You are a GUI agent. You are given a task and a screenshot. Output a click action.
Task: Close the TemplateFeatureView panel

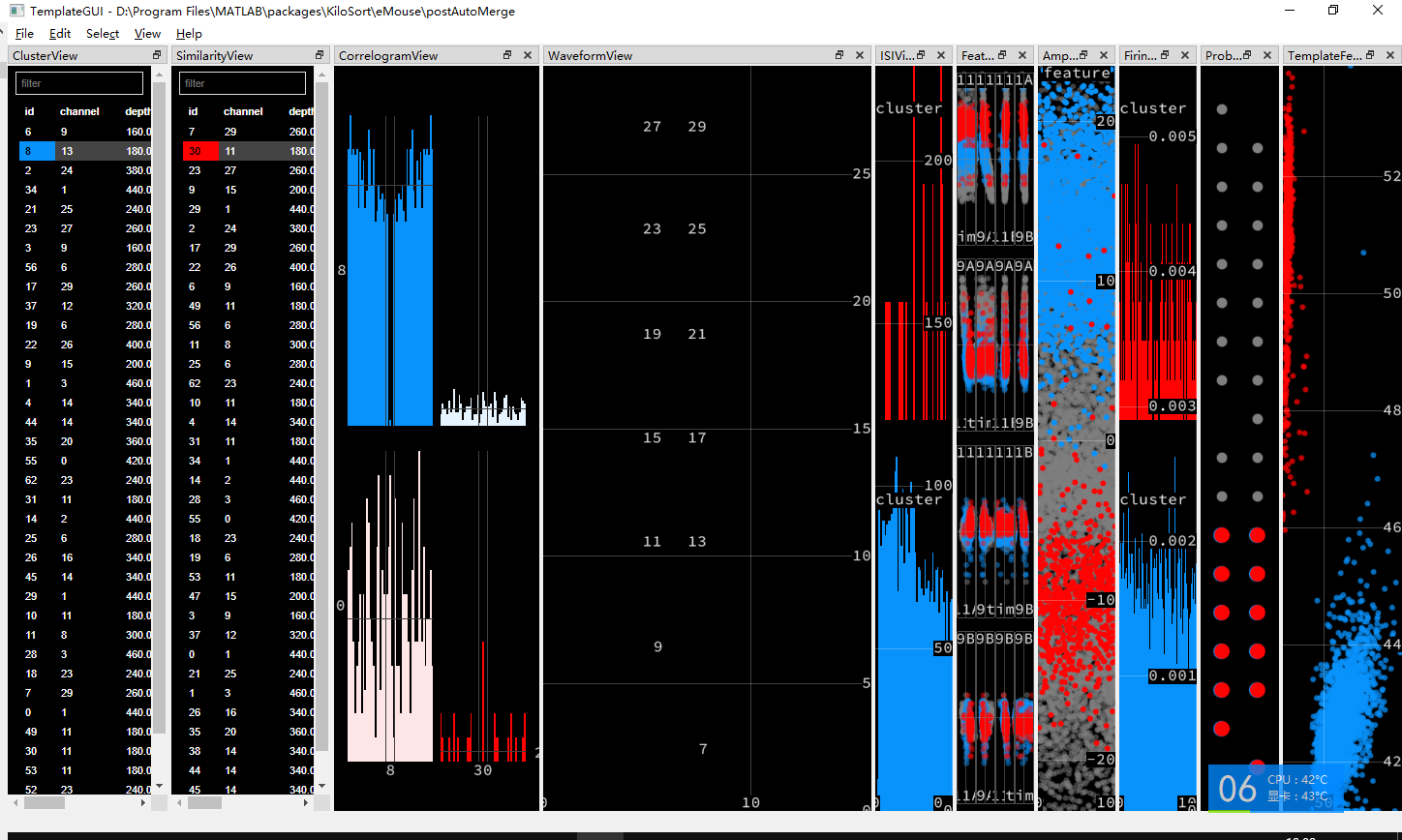pyautogui.click(x=1389, y=55)
